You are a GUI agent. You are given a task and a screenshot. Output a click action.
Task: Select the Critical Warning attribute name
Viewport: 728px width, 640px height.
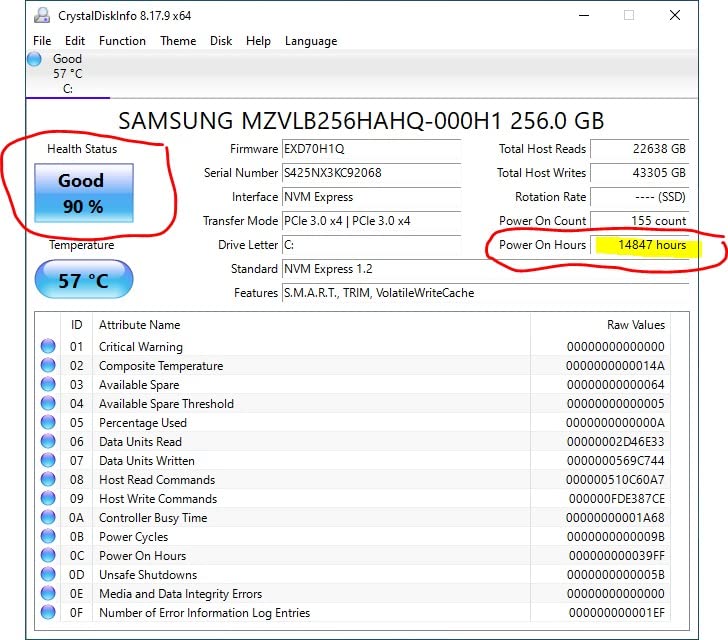(141, 347)
